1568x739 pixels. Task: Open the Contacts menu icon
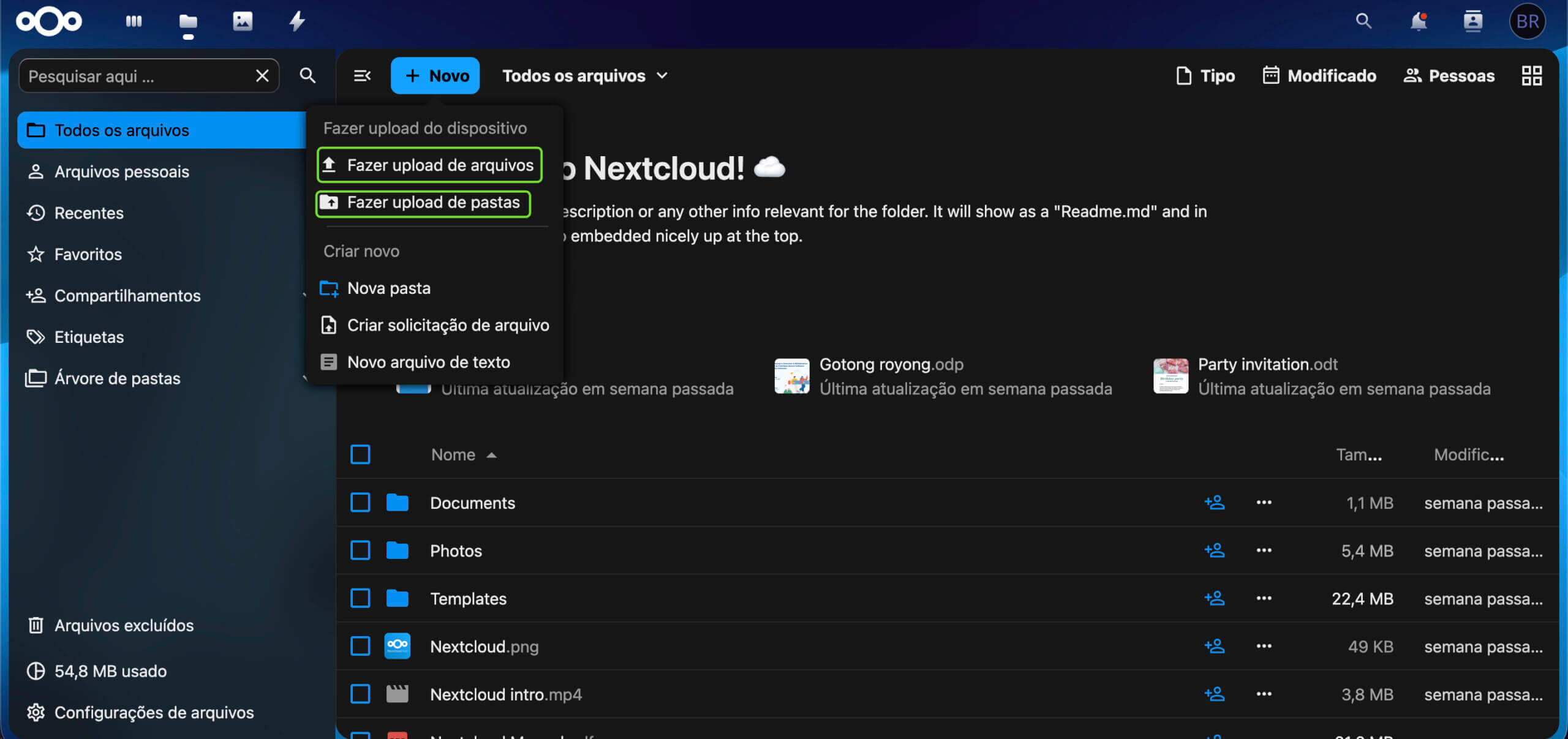pyautogui.click(x=1473, y=21)
